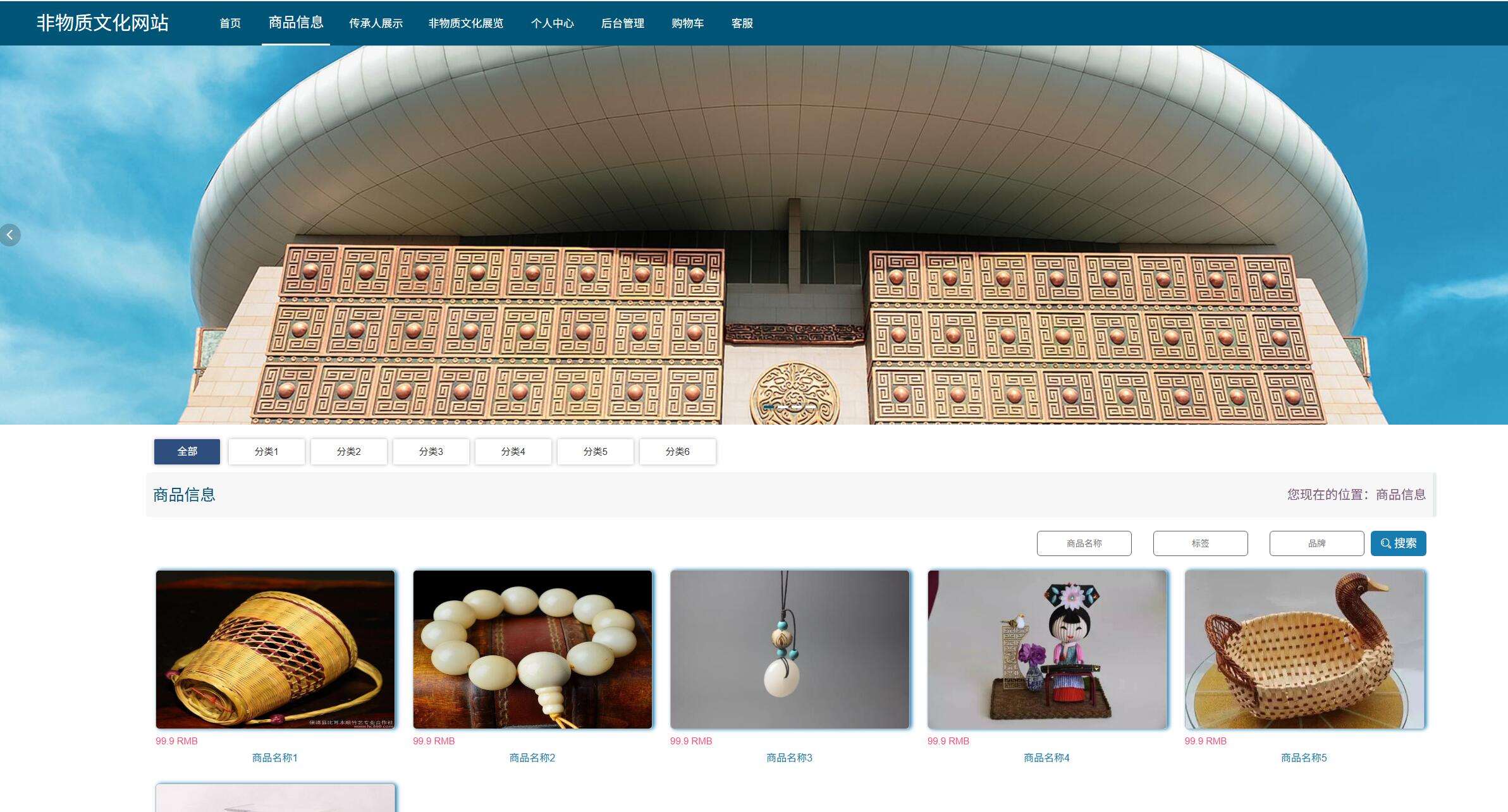The width and height of the screenshot is (1508, 812).
Task: Open the bamboo basket product thumbnail
Action: pyautogui.click(x=275, y=649)
